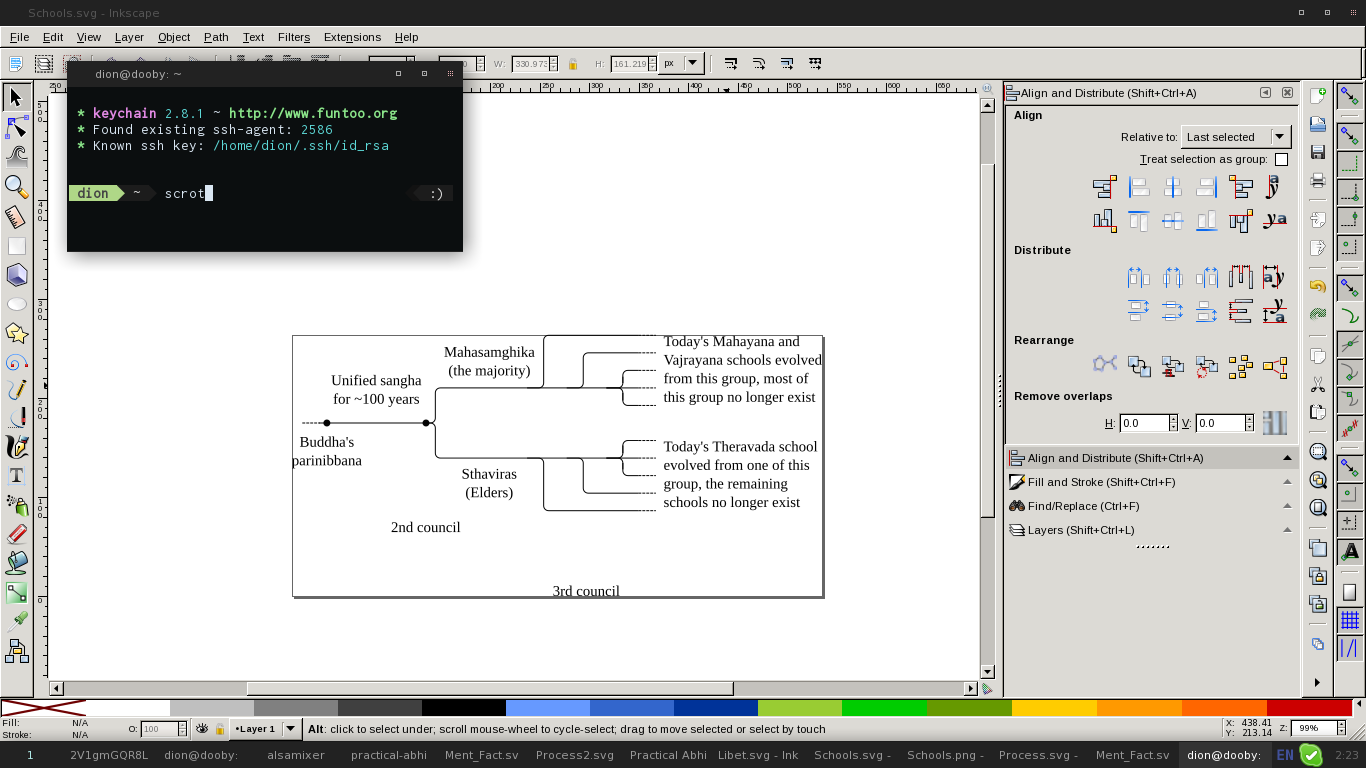Screen dimensions: 1366x768
Task: Select the Spray tool
Action: click(16, 505)
